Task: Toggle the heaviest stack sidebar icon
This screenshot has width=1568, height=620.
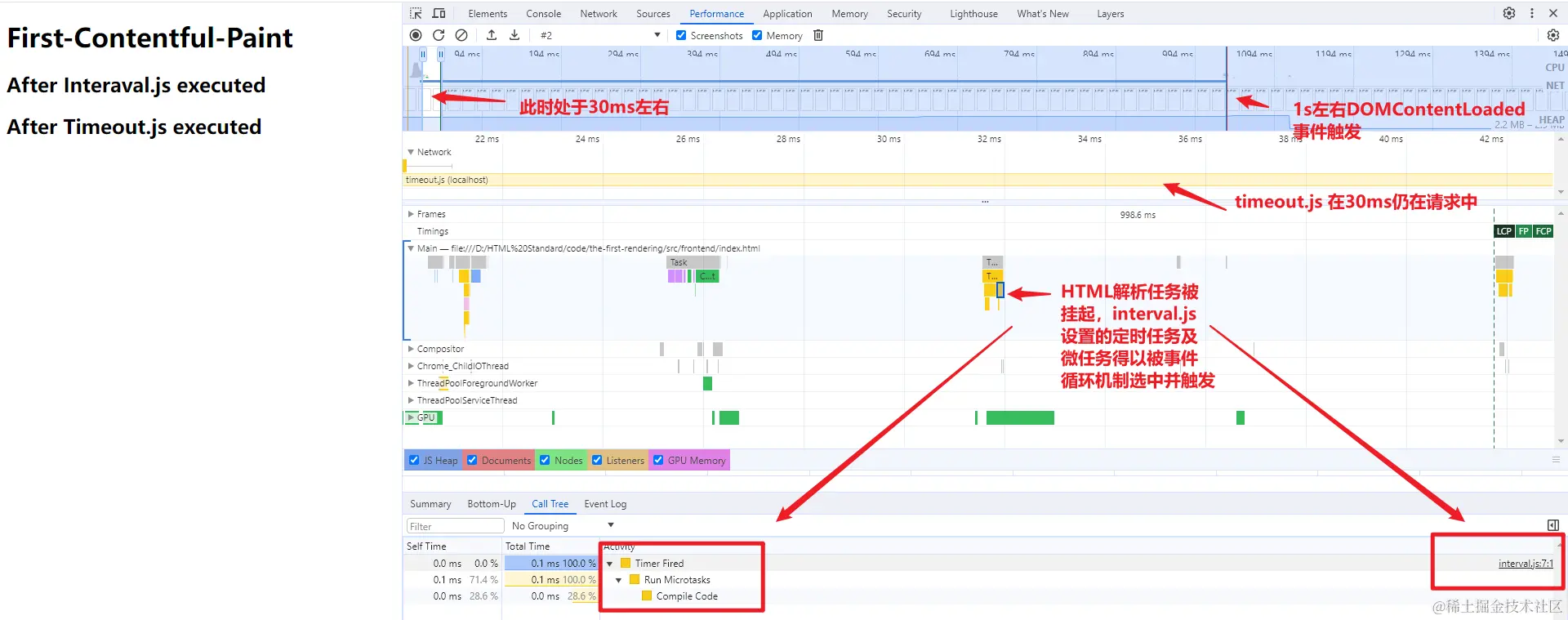Action: 1553,525
